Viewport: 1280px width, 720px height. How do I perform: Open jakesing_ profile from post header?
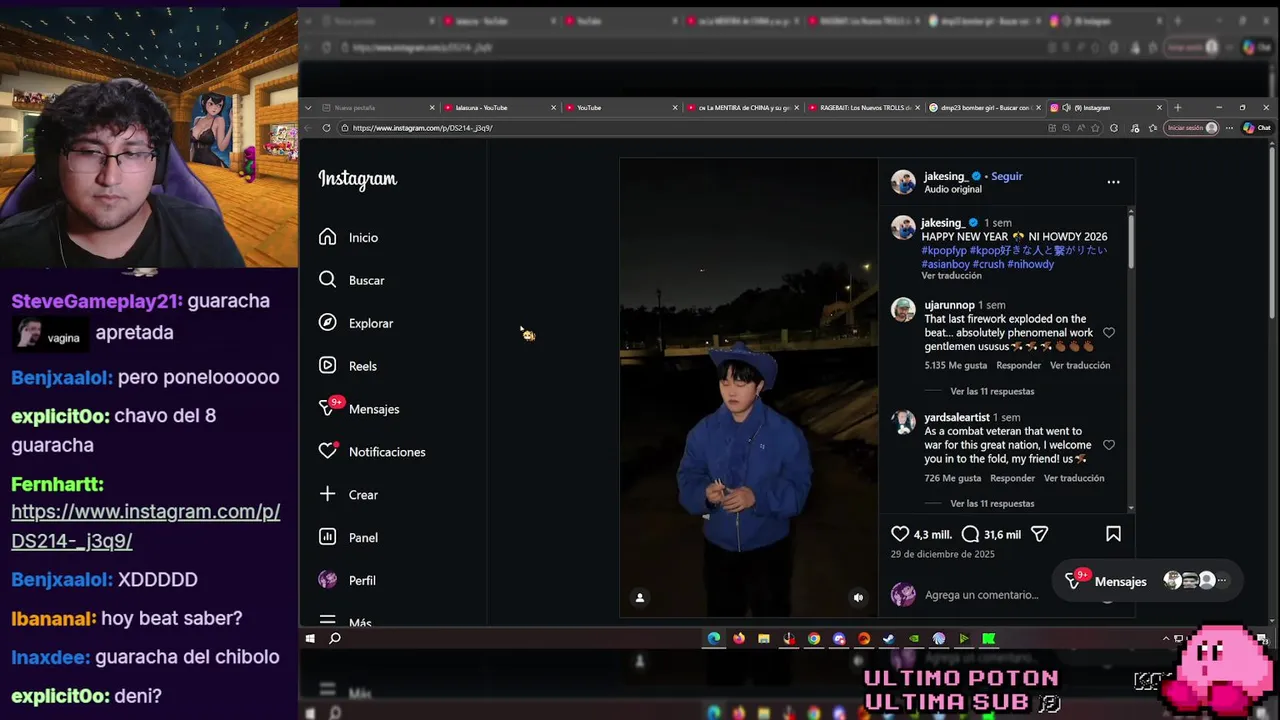tap(945, 176)
